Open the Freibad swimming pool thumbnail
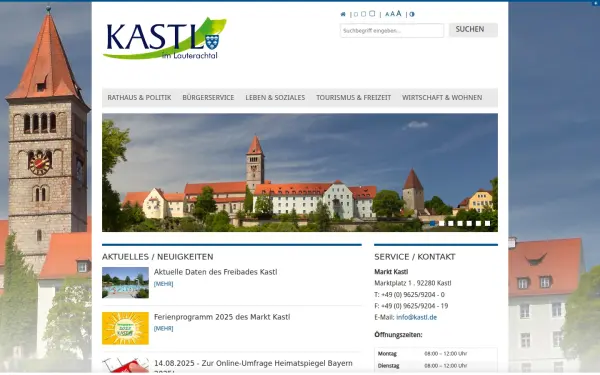600x375 pixels. (x=125, y=283)
